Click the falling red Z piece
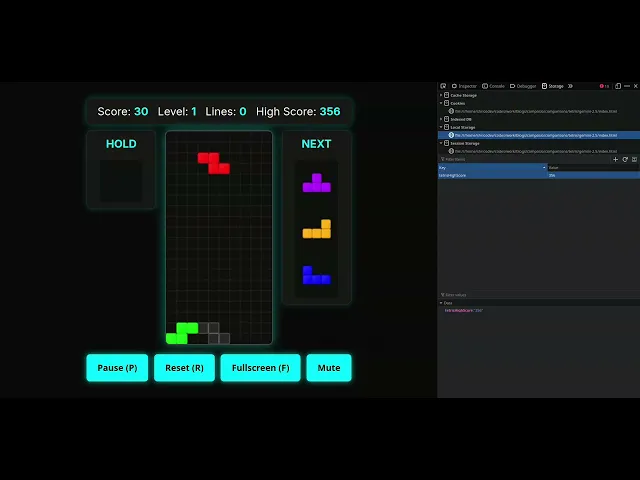 pyautogui.click(x=213, y=163)
